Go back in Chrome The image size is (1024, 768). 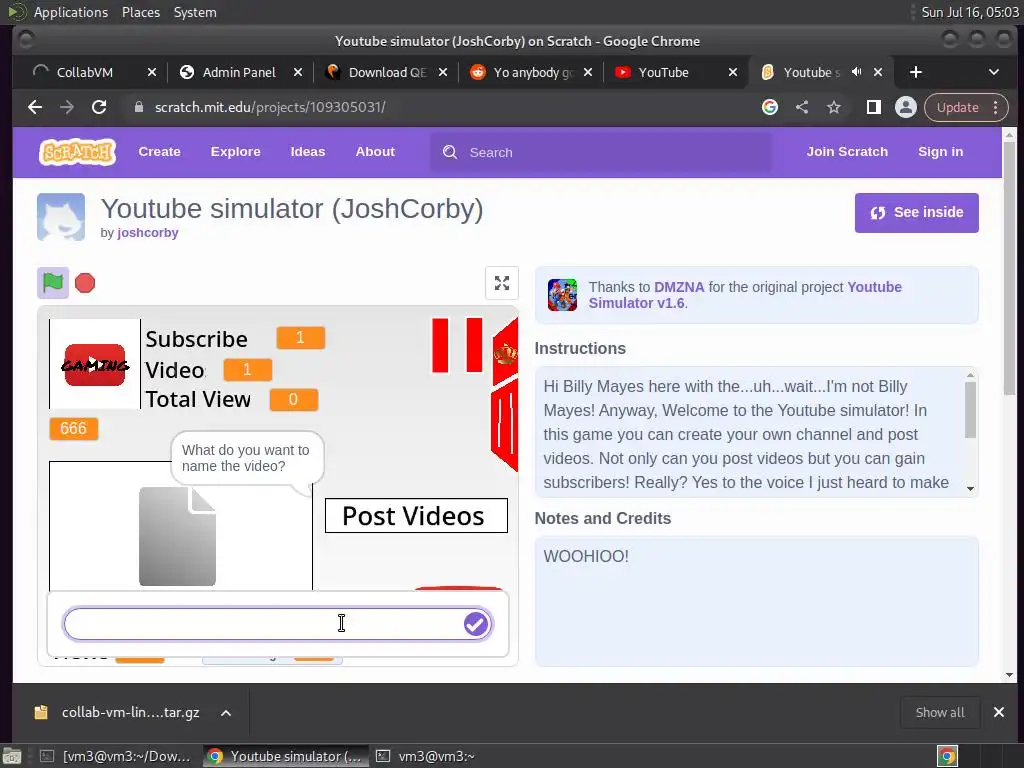click(x=35, y=107)
